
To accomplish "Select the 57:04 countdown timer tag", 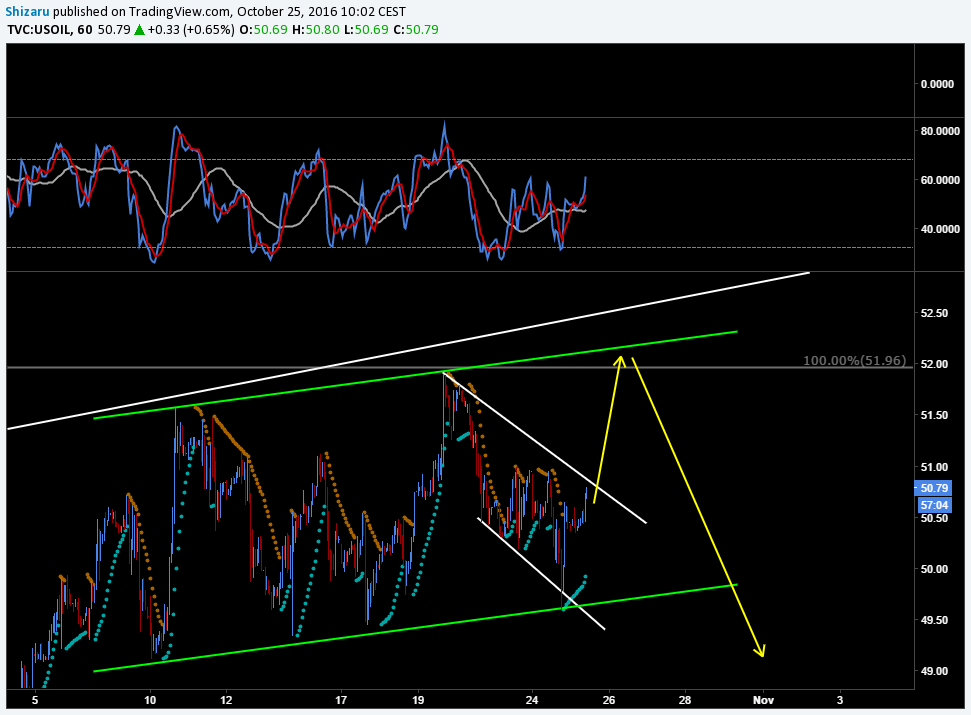I will click(x=934, y=505).
